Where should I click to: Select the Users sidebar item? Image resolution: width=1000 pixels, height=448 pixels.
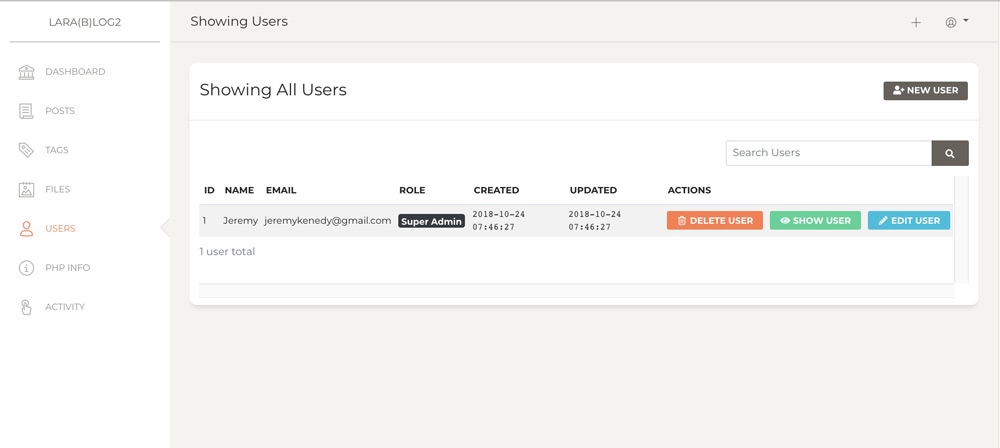coord(60,228)
